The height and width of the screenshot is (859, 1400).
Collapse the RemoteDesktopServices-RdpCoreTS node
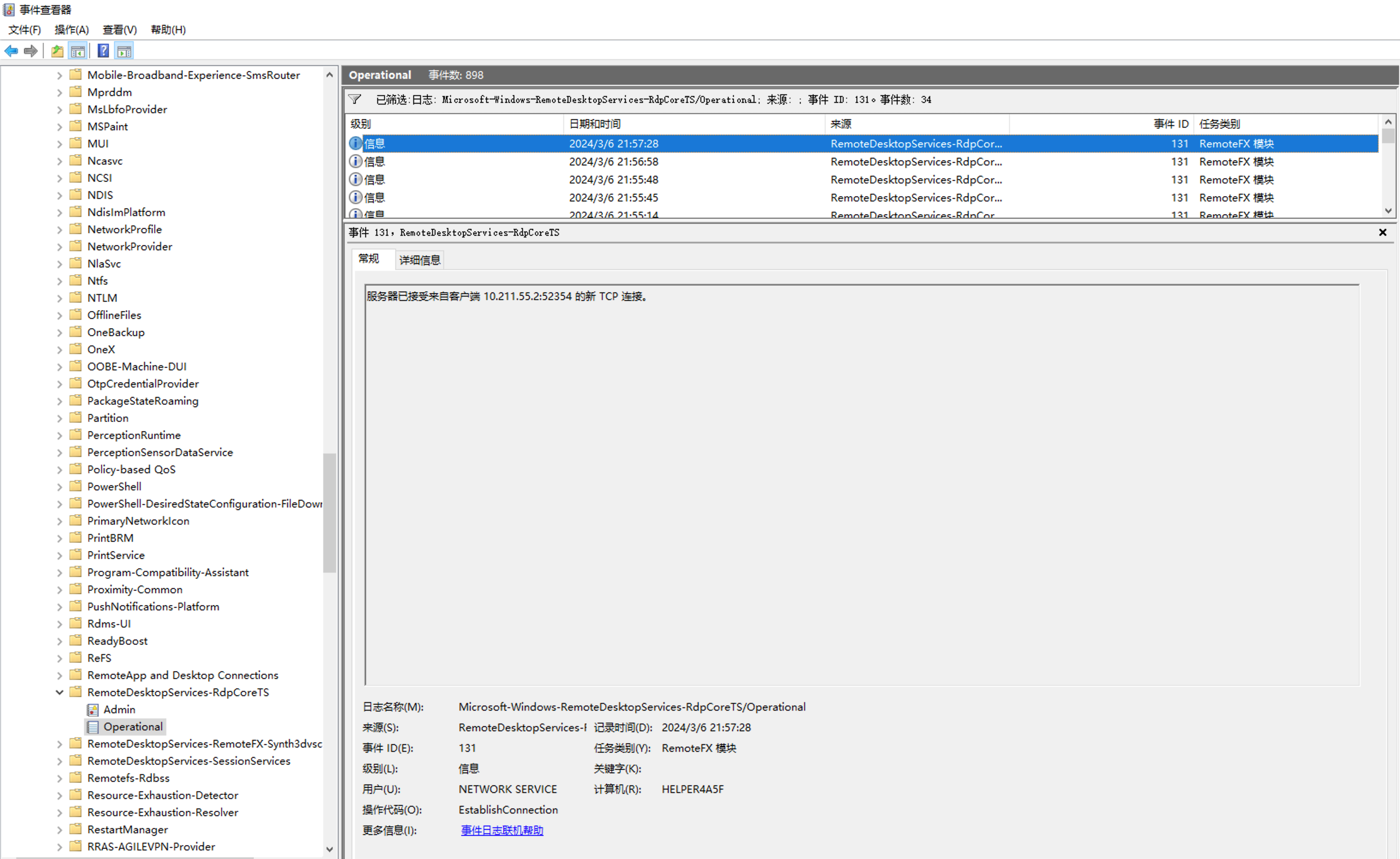click(59, 693)
